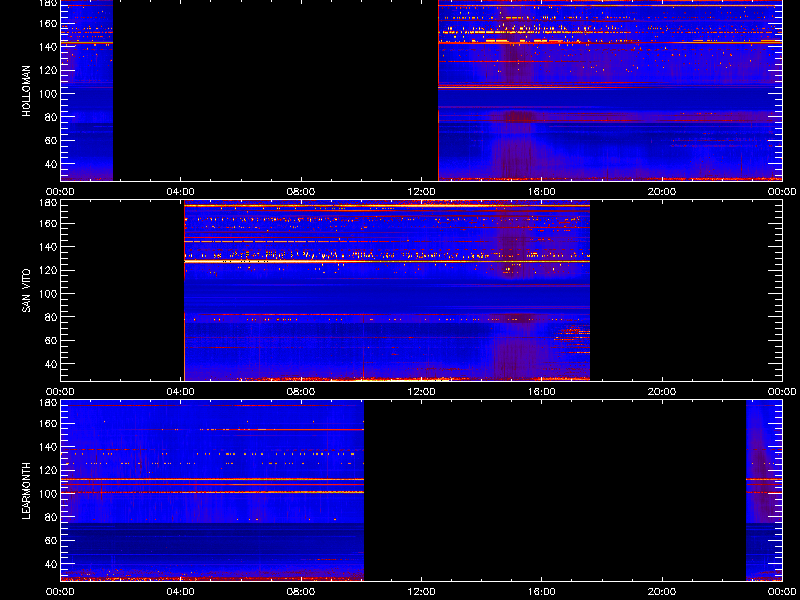Select 12:00 on the Holloman time axis
The width and height of the screenshot is (800, 600).
click(421, 192)
